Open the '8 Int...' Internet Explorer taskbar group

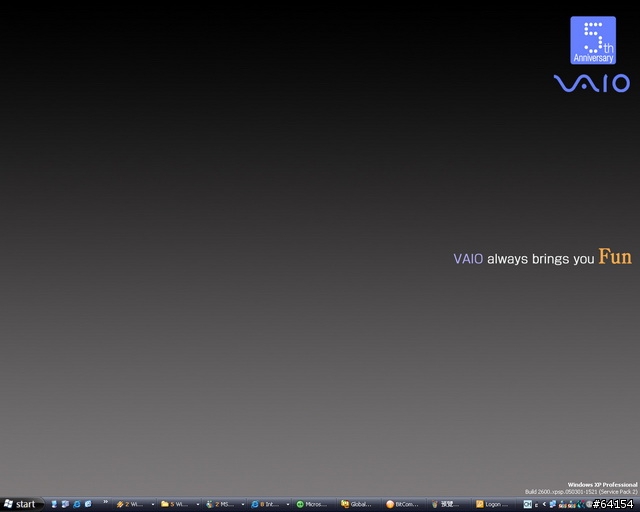[267, 505]
